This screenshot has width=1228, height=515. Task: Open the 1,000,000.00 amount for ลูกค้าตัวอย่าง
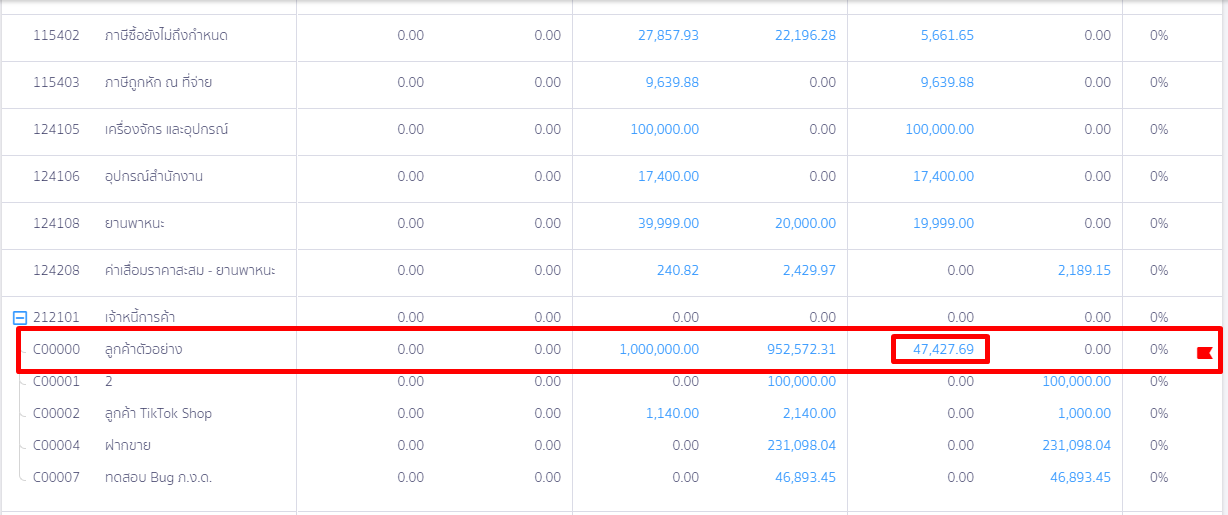tap(659, 350)
